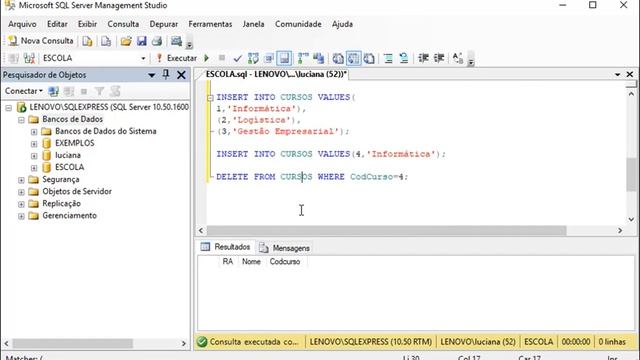Image resolution: width=640 pixels, height=360 pixels.
Task: Expand the Replicação folder
Action: [x=21, y=204]
